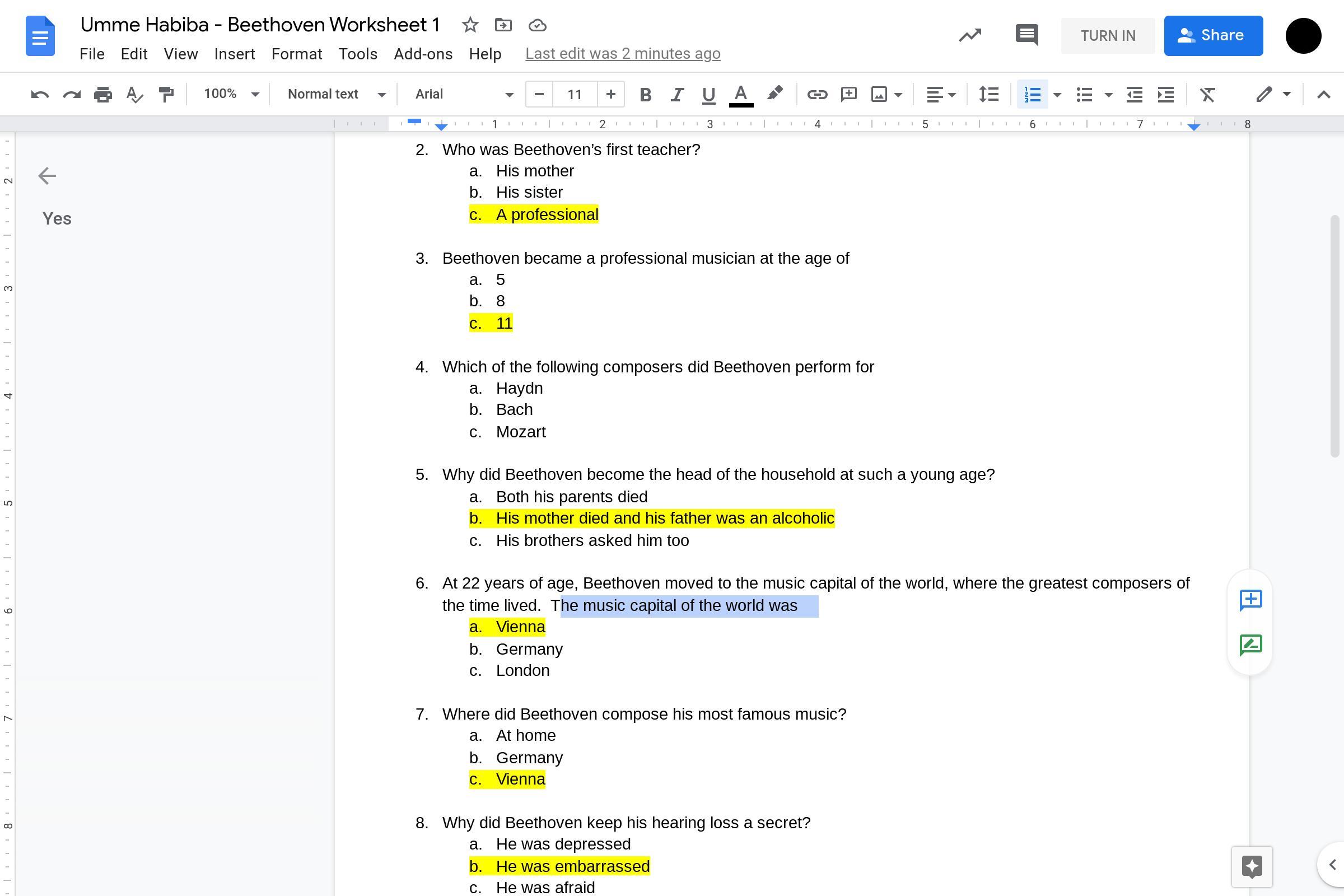1344x896 pixels.
Task: Toggle italic formatting
Action: click(677, 94)
